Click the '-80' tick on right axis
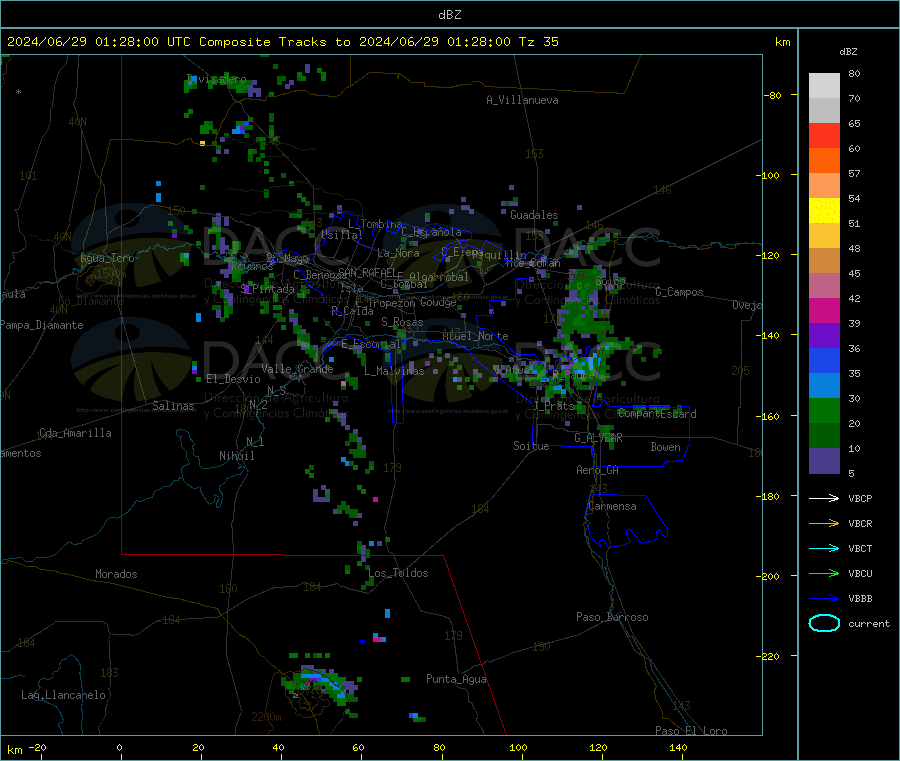900x761 pixels. [773, 95]
